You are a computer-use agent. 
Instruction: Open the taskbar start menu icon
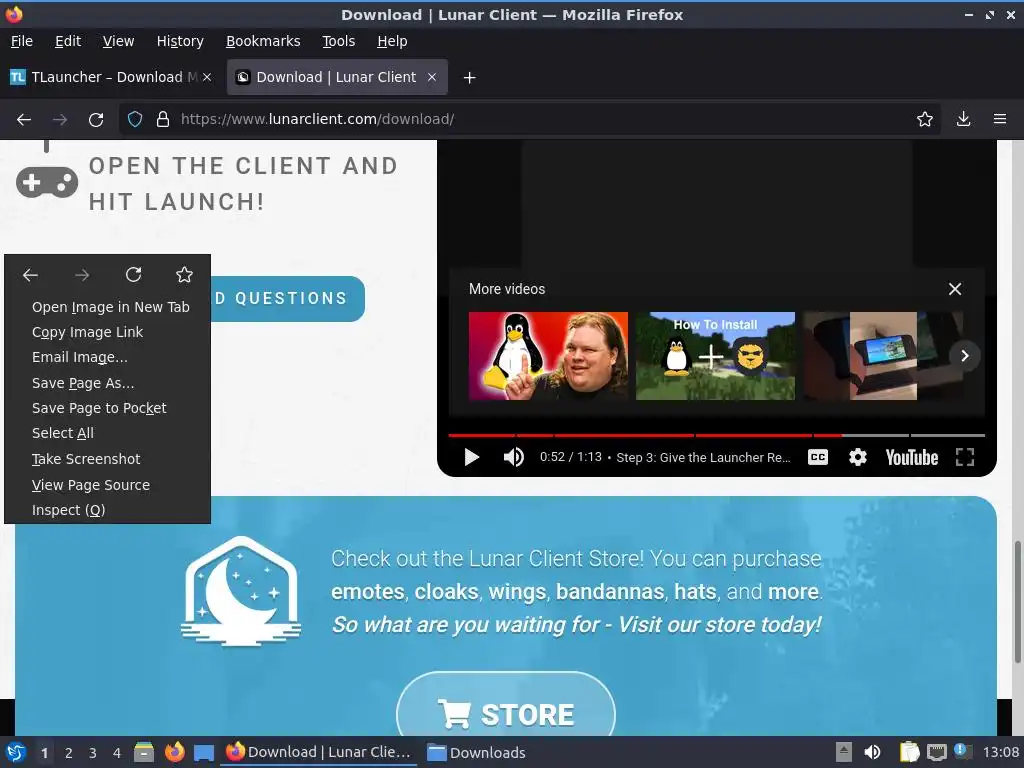coord(16,752)
